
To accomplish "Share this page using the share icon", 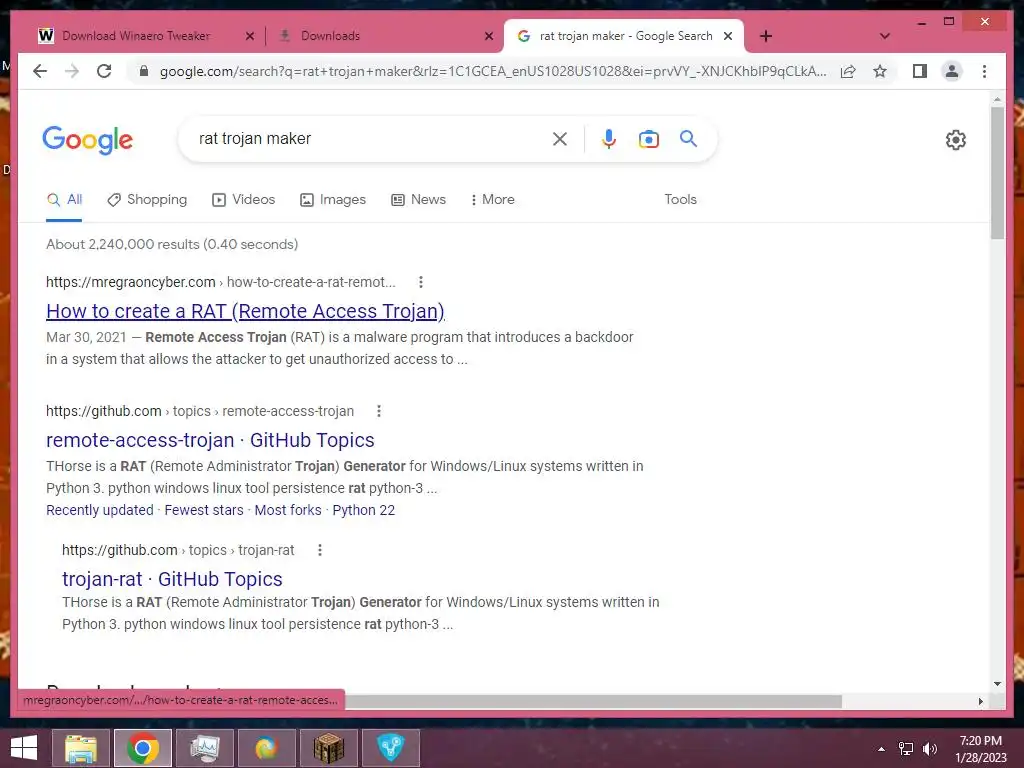I will [848, 71].
